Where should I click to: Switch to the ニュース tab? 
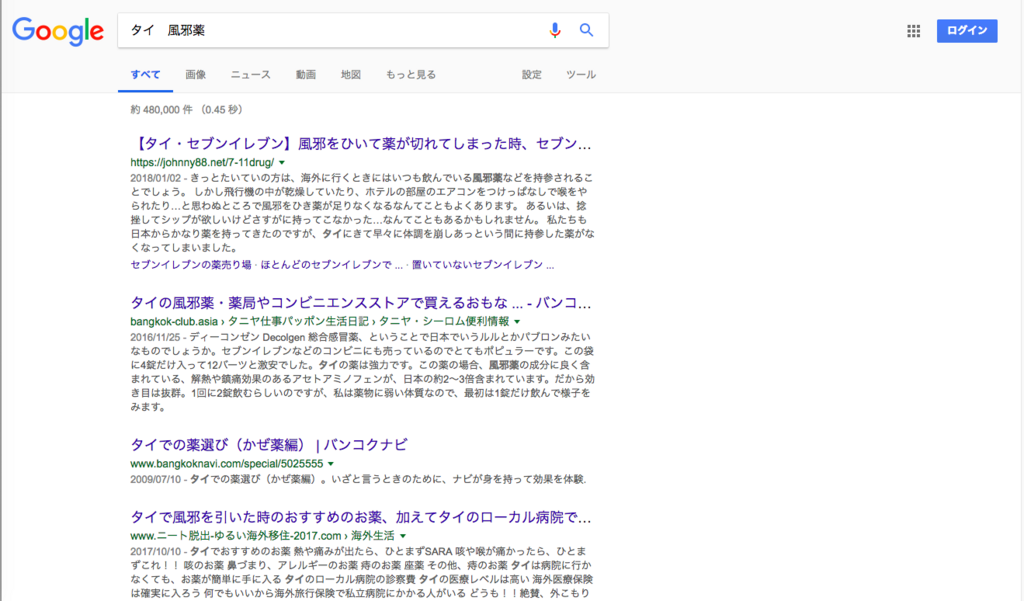click(x=250, y=74)
